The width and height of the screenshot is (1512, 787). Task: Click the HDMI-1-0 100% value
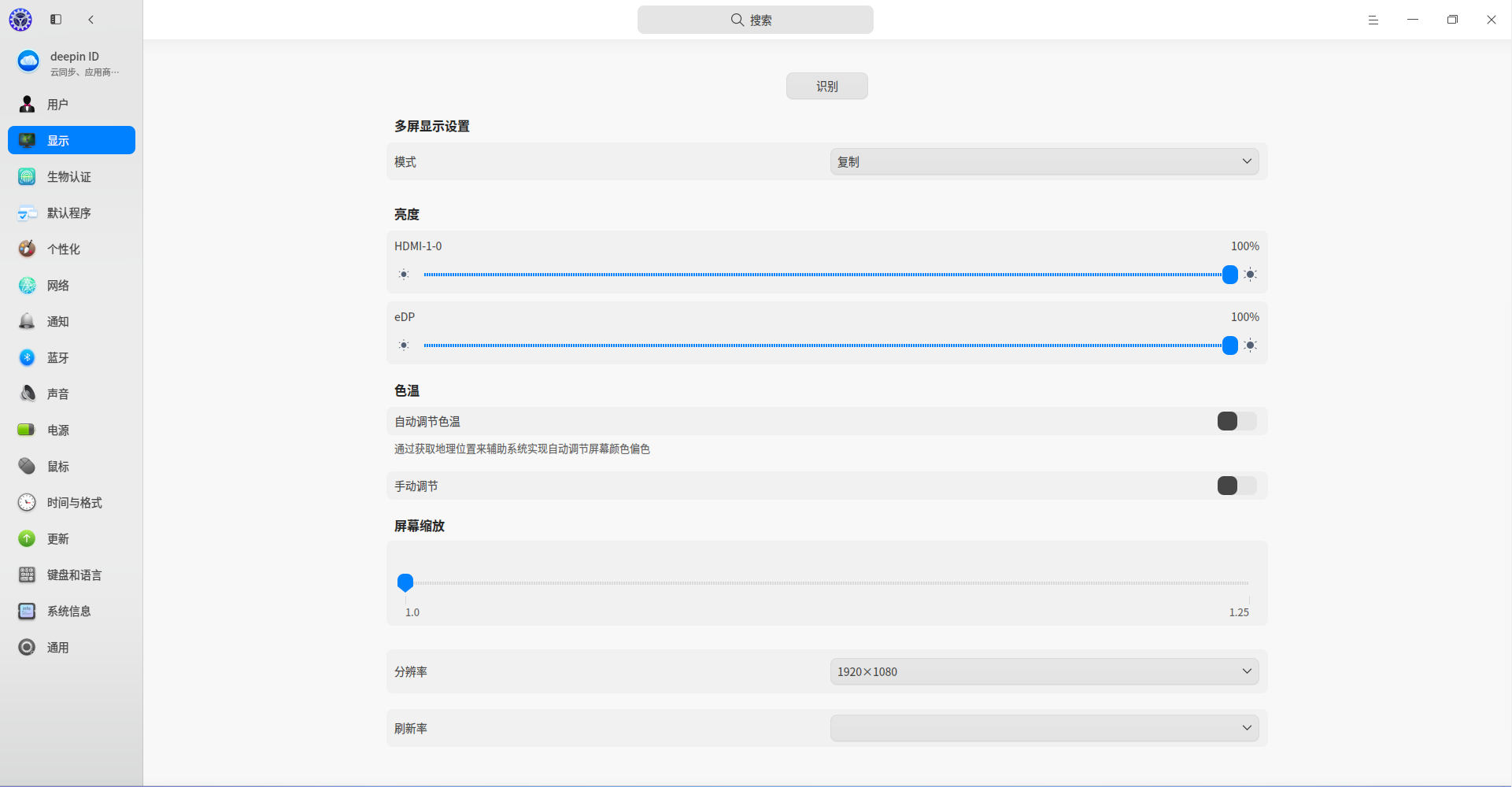pyautogui.click(x=1245, y=246)
